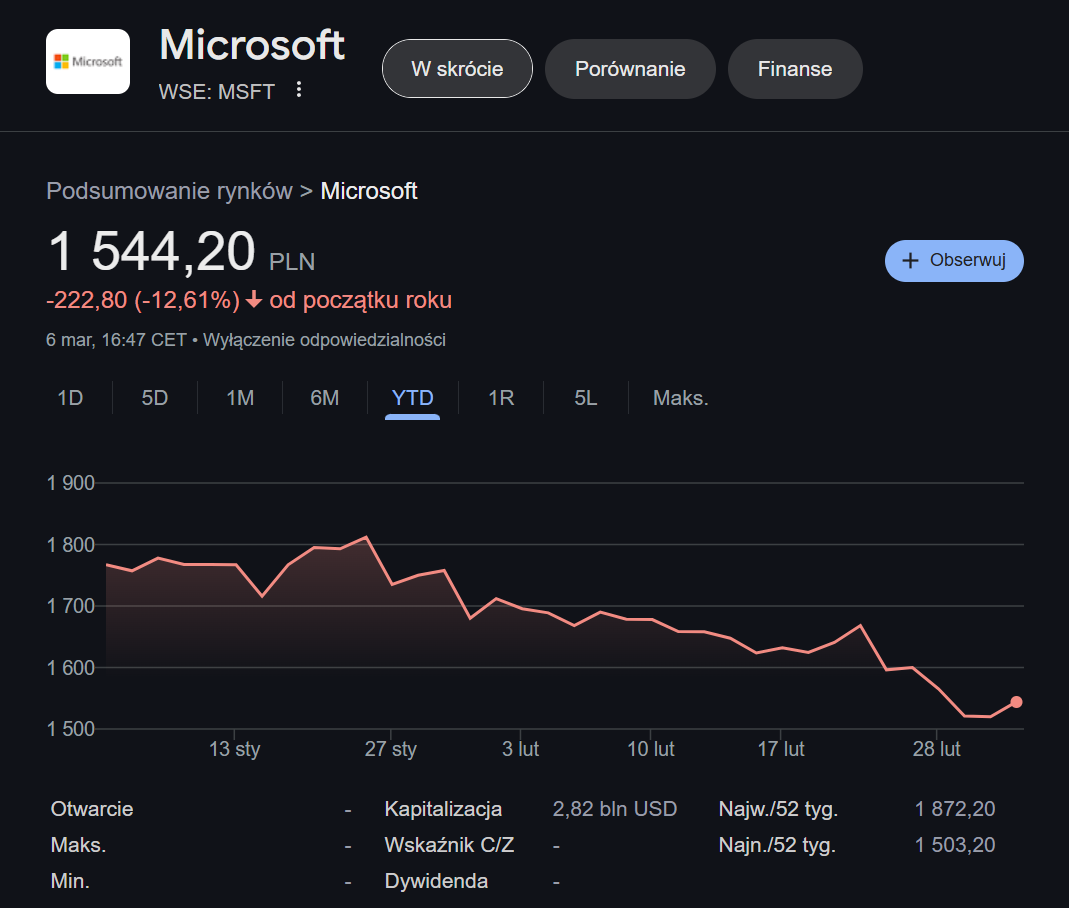The width and height of the screenshot is (1069, 908).
Task: Show the 1R one-year chart
Action: 501,398
